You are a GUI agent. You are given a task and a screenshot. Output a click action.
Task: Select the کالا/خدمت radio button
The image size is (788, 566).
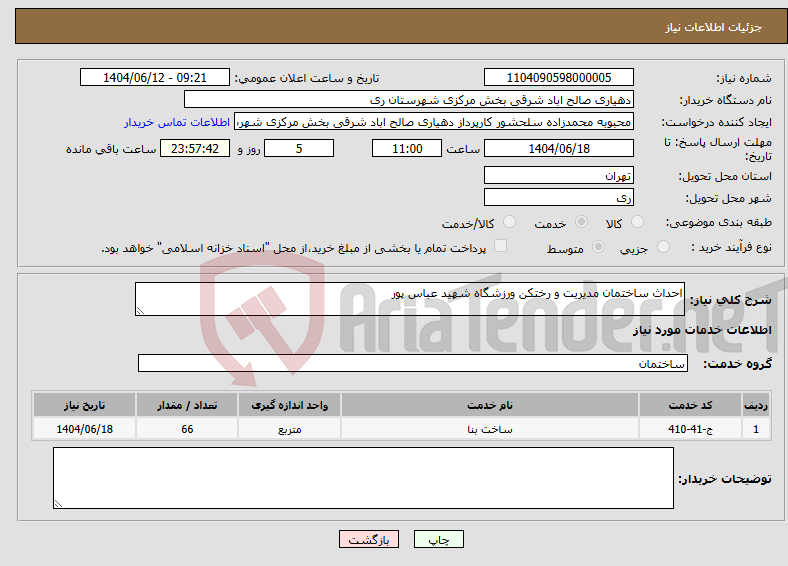tap(510, 222)
